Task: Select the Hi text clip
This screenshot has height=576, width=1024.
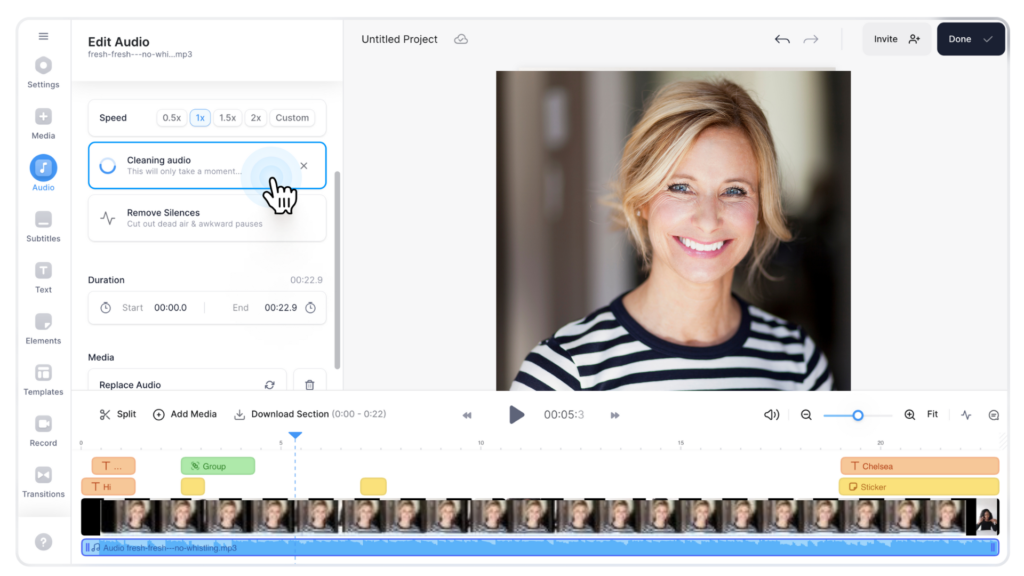Action: point(108,487)
